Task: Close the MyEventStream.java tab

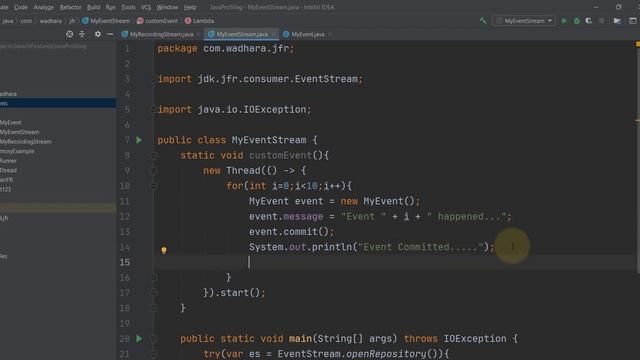Action: (273, 34)
